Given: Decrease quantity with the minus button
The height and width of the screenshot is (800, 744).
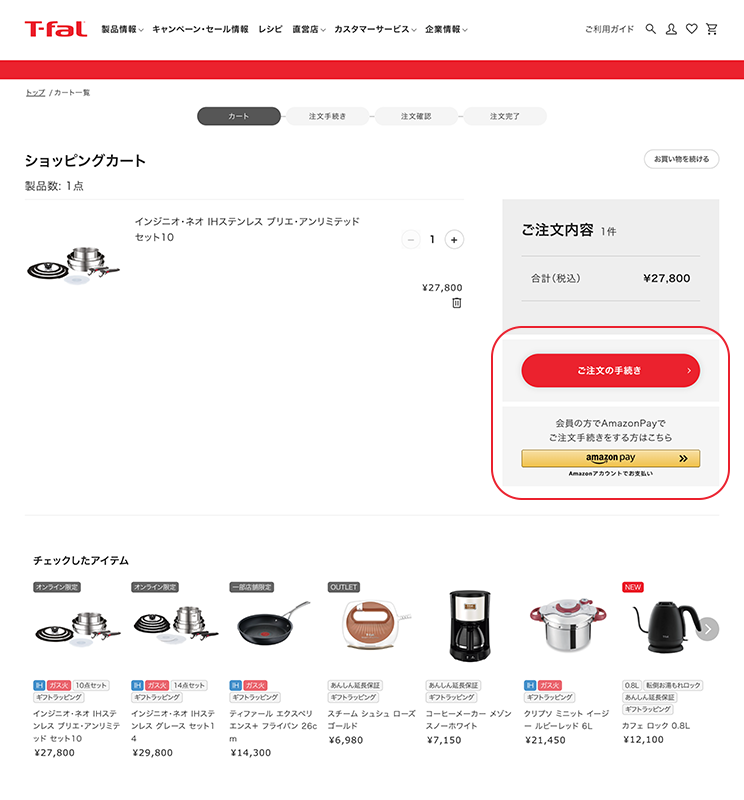Looking at the screenshot, I should 411,239.
